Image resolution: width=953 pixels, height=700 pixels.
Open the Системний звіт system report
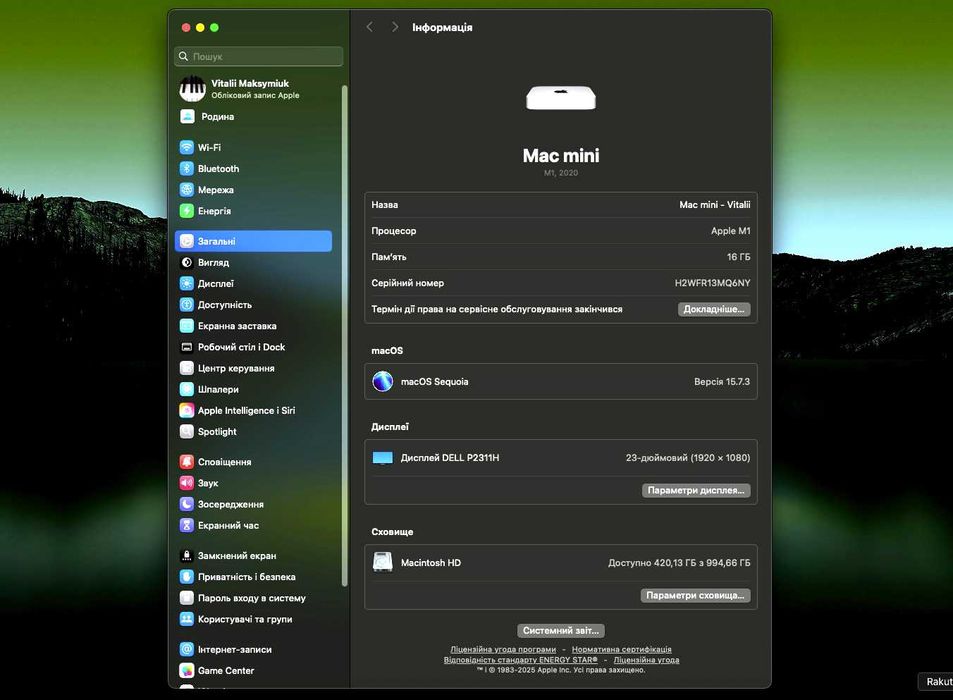coord(561,631)
